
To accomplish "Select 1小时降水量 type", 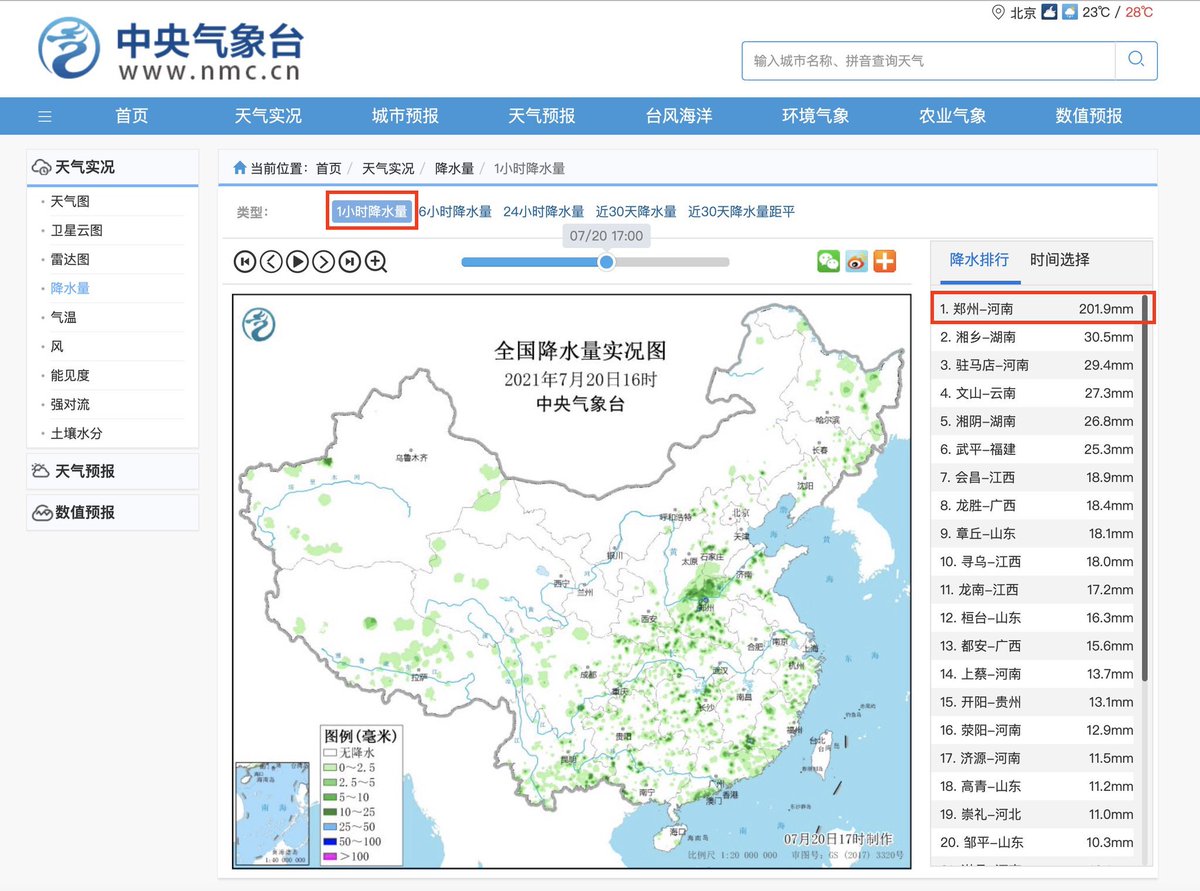I will coord(372,211).
